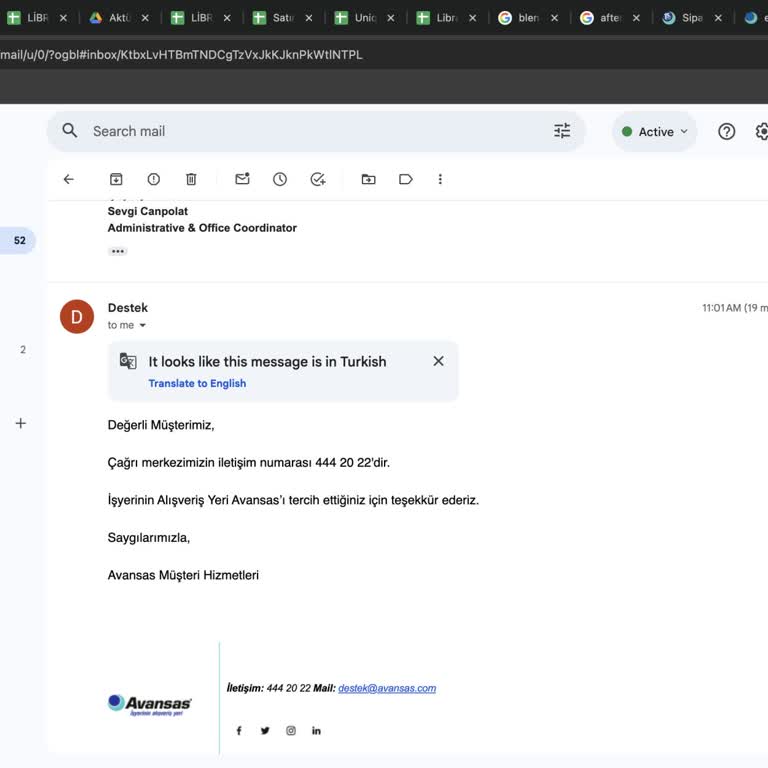The height and width of the screenshot is (768, 768).
Task: Click the Search mail field
Action: coord(300,131)
